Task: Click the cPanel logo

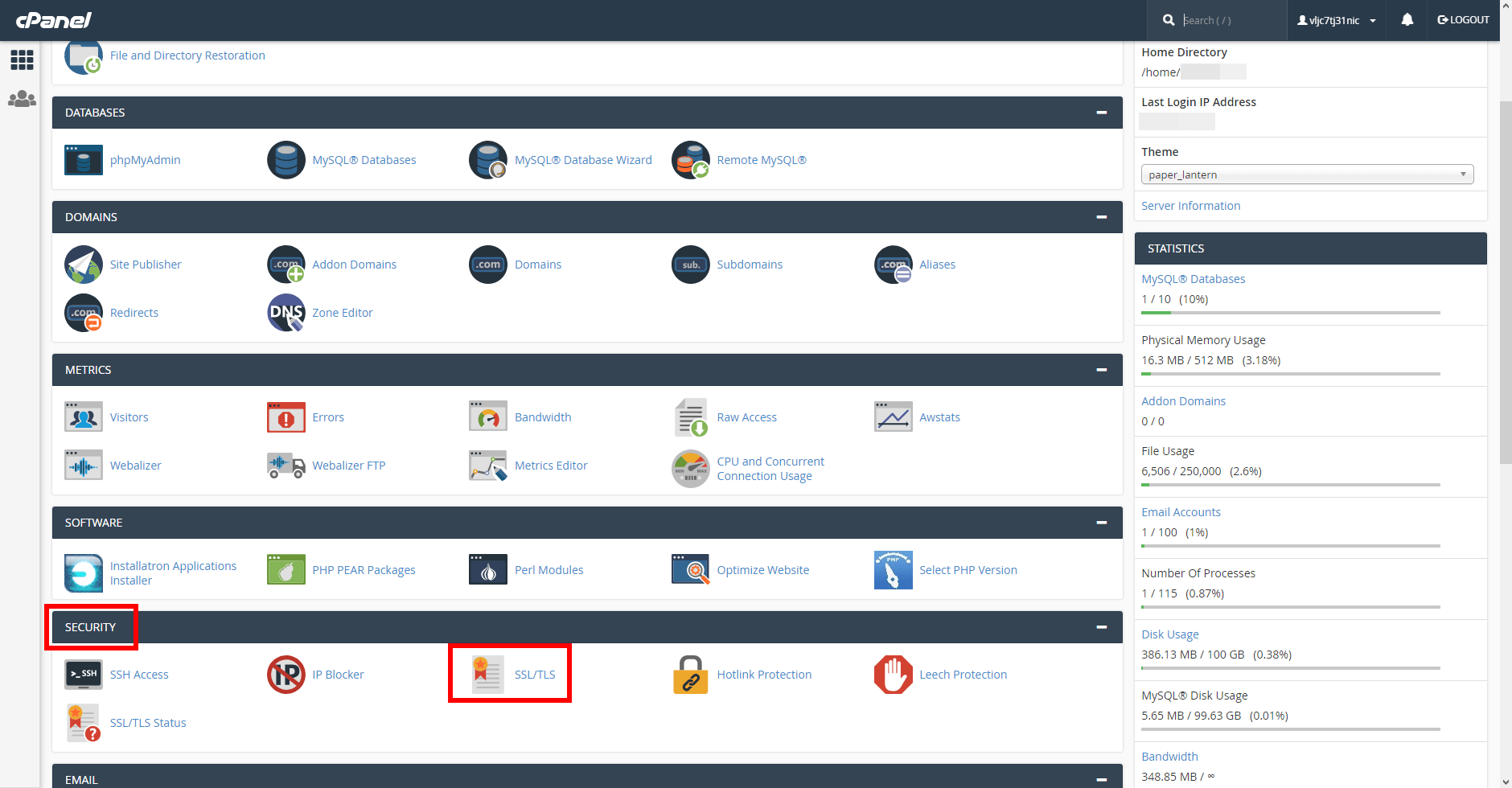Action: click(54, 20)
